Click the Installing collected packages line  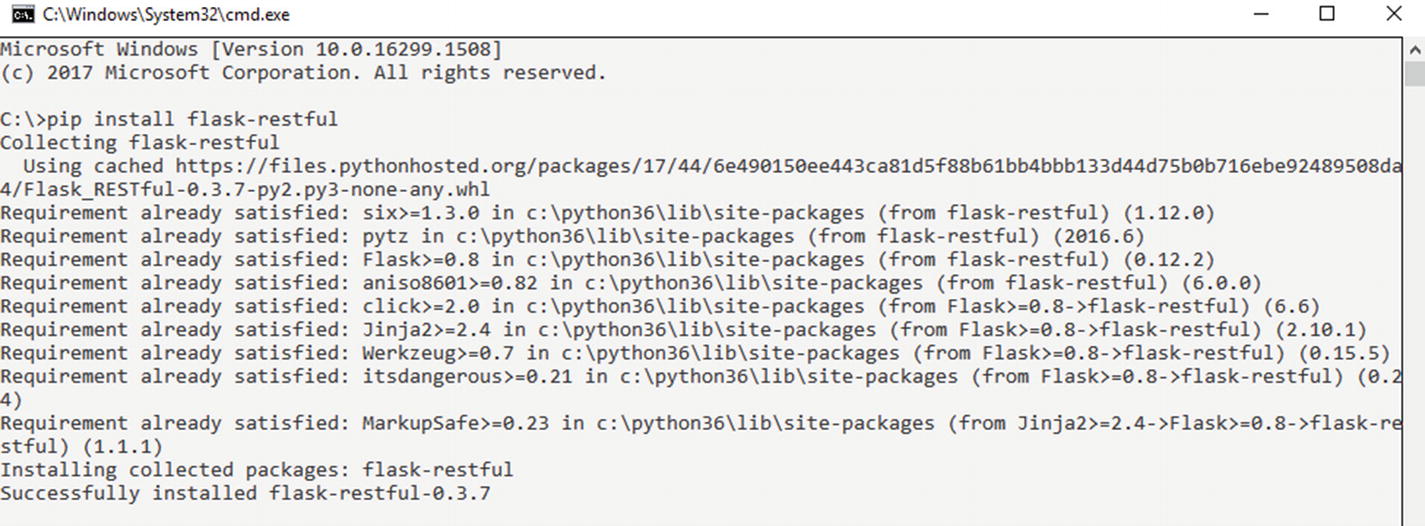(257, 470)
